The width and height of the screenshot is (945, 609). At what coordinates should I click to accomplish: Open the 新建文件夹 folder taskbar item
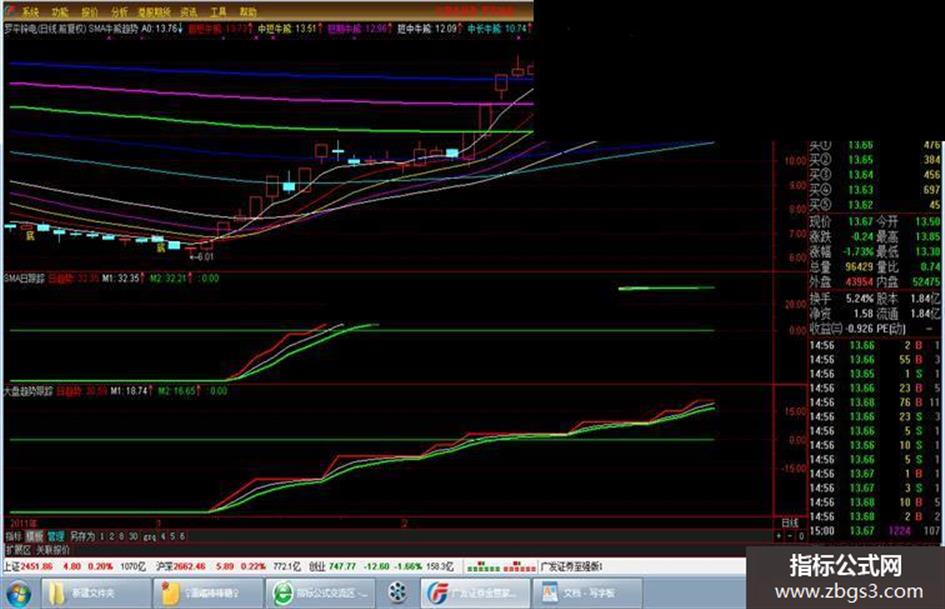[96, 593]
